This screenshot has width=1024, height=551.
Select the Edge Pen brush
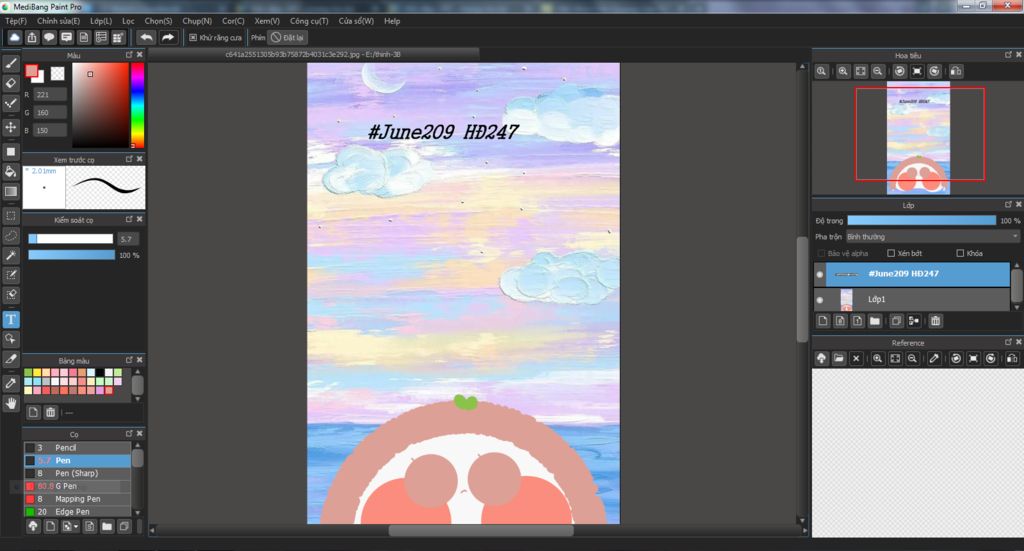[78, 512]
